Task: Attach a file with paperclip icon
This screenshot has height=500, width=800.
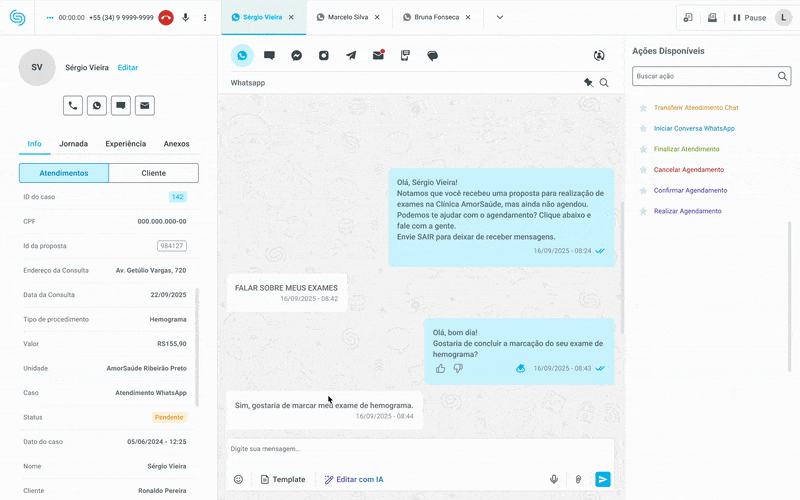Action: tap(578, 480)
